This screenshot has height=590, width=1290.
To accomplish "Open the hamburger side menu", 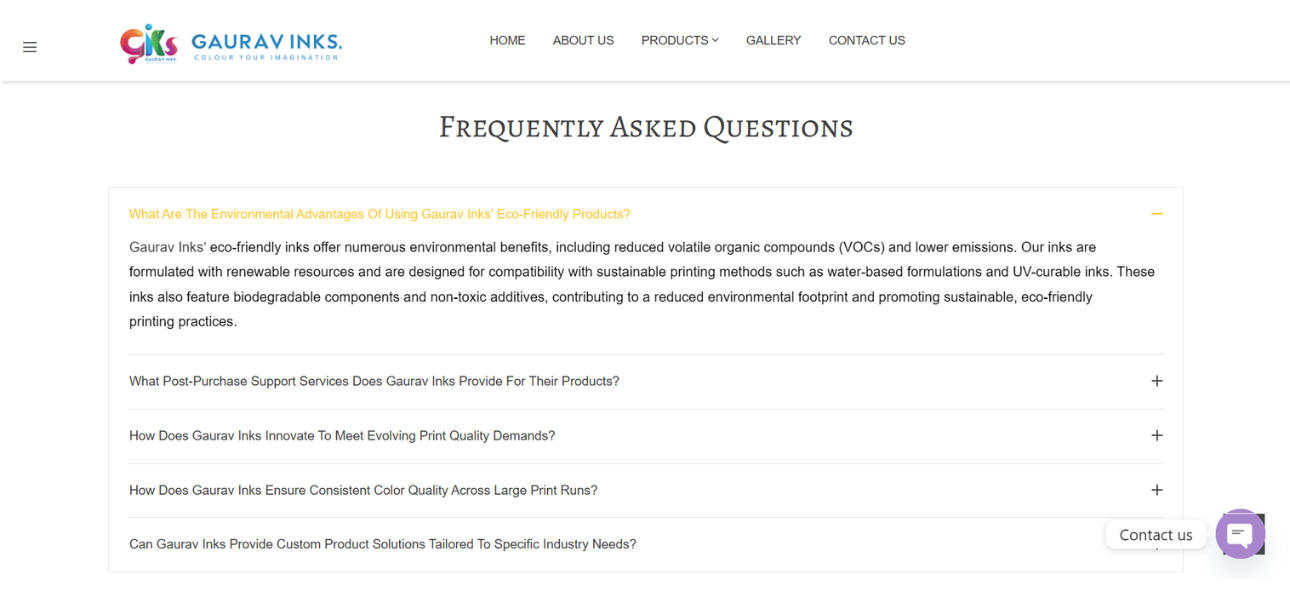I will [30, 47].
